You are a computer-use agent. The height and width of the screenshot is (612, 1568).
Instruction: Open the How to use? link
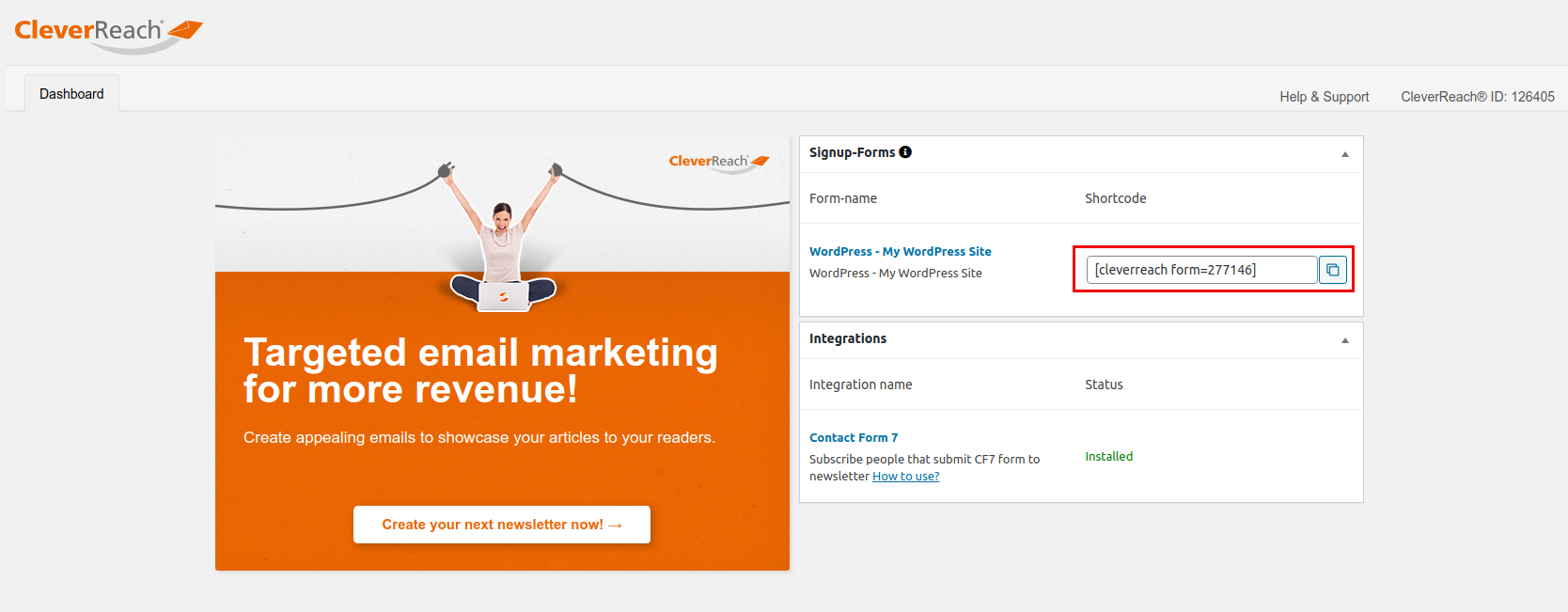(905, 477)
